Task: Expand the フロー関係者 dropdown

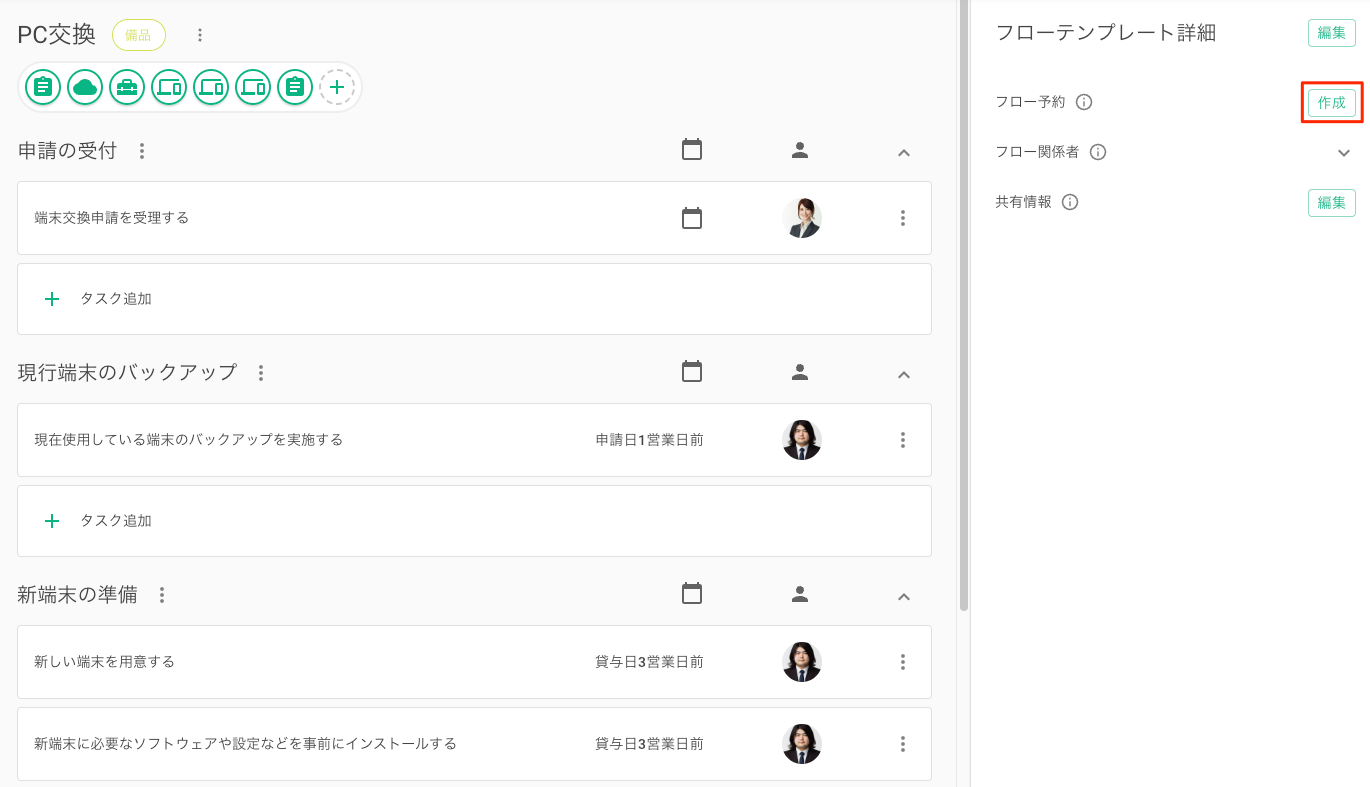Action: [x=1343, y=153]
